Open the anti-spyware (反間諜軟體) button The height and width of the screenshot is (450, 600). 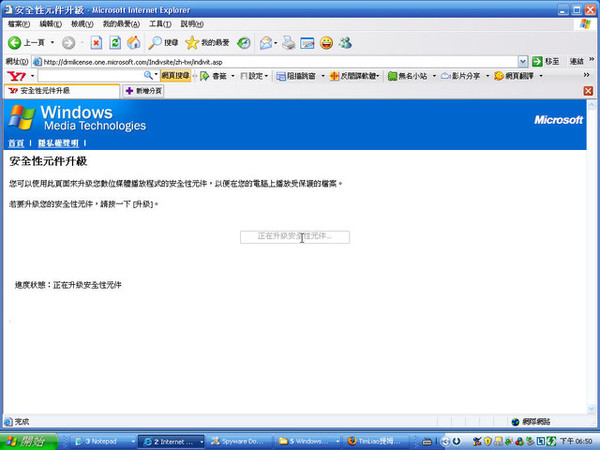[353, 76]
